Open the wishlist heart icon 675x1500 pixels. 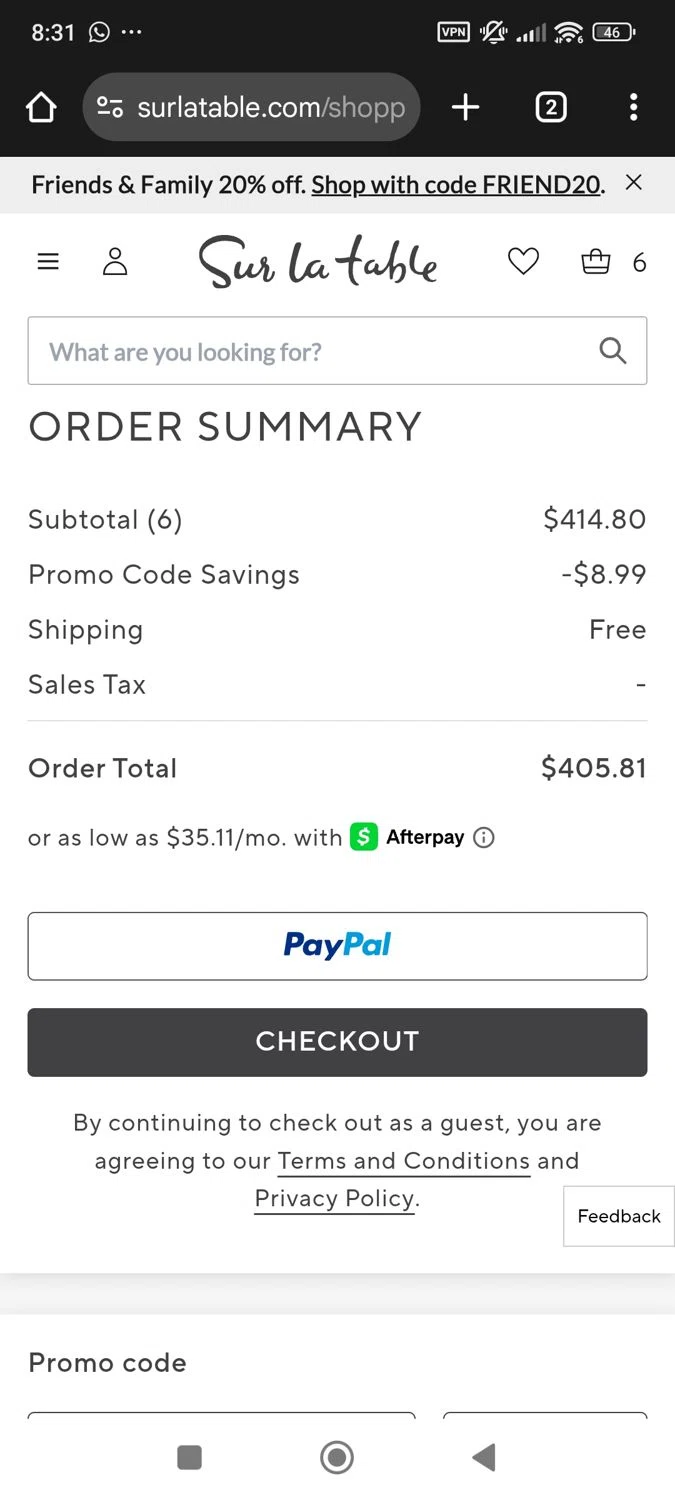pos(523,262)
